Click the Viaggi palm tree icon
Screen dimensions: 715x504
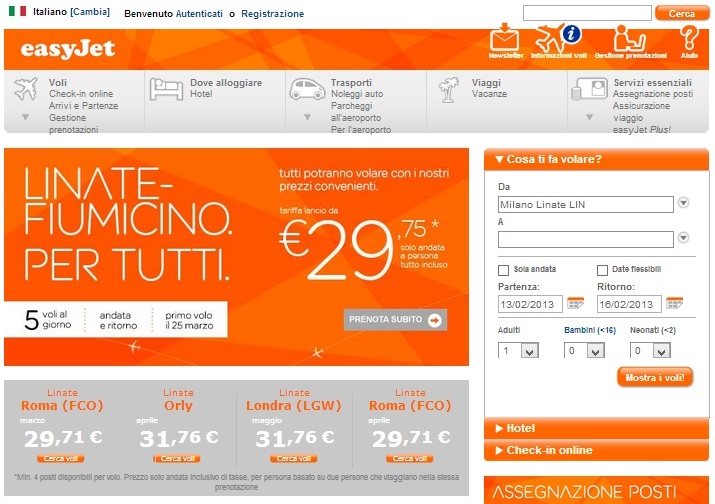pyautogui.click(x=449, y=89)
